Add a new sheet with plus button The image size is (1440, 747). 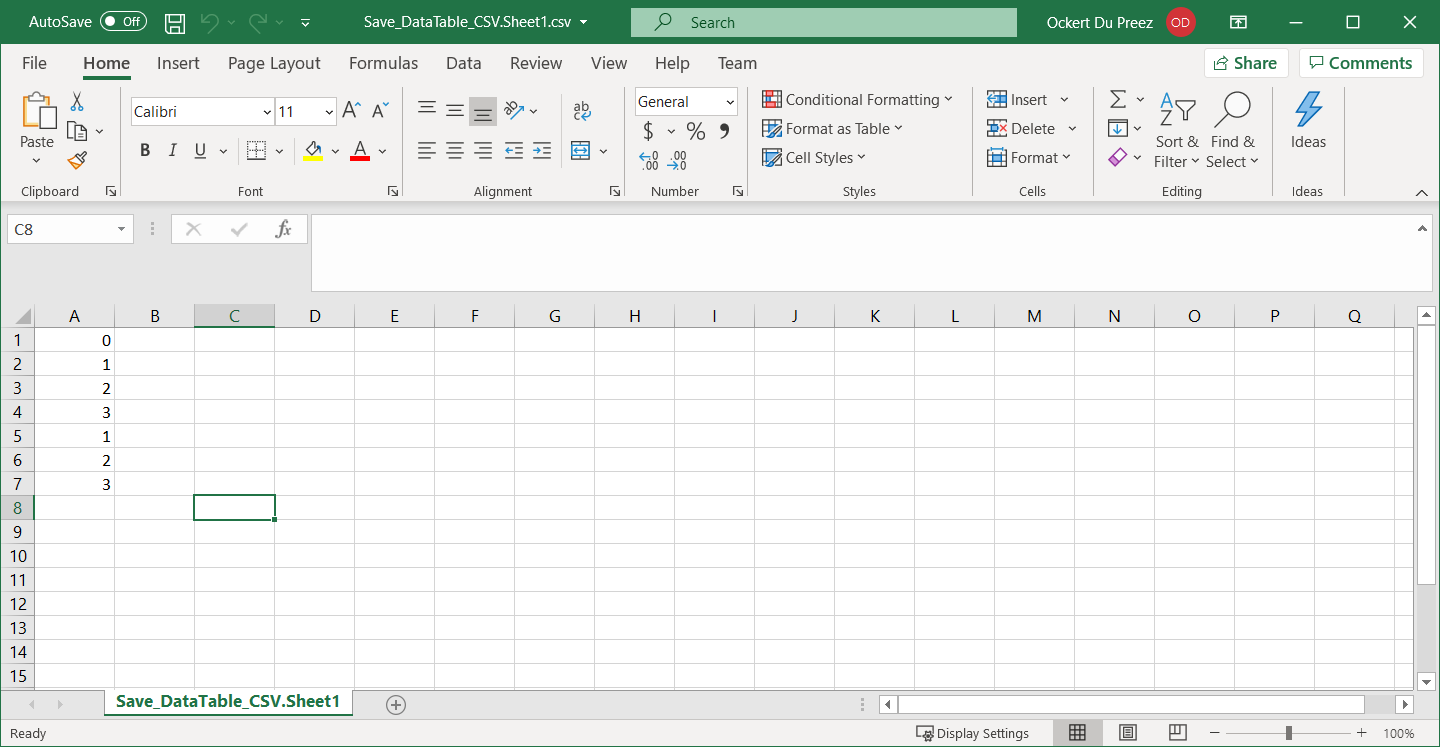[396, 705]
